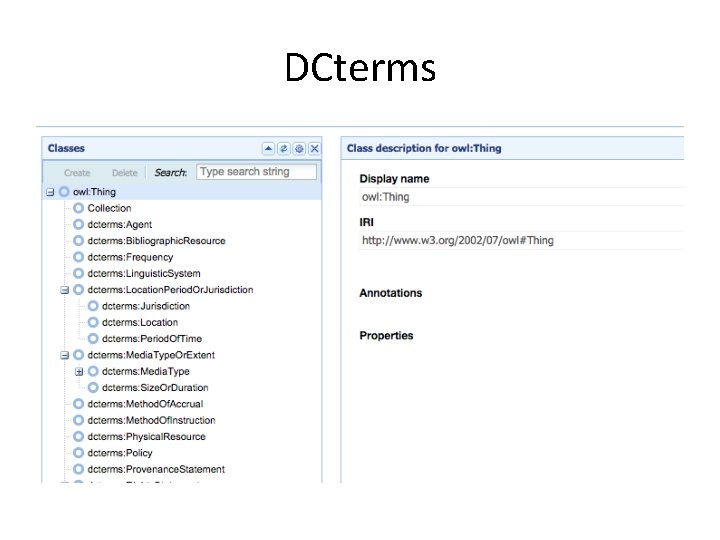This screenshot has height=540, width=720.
Task: Refresh the Classes panel
Action: (284, 148)
